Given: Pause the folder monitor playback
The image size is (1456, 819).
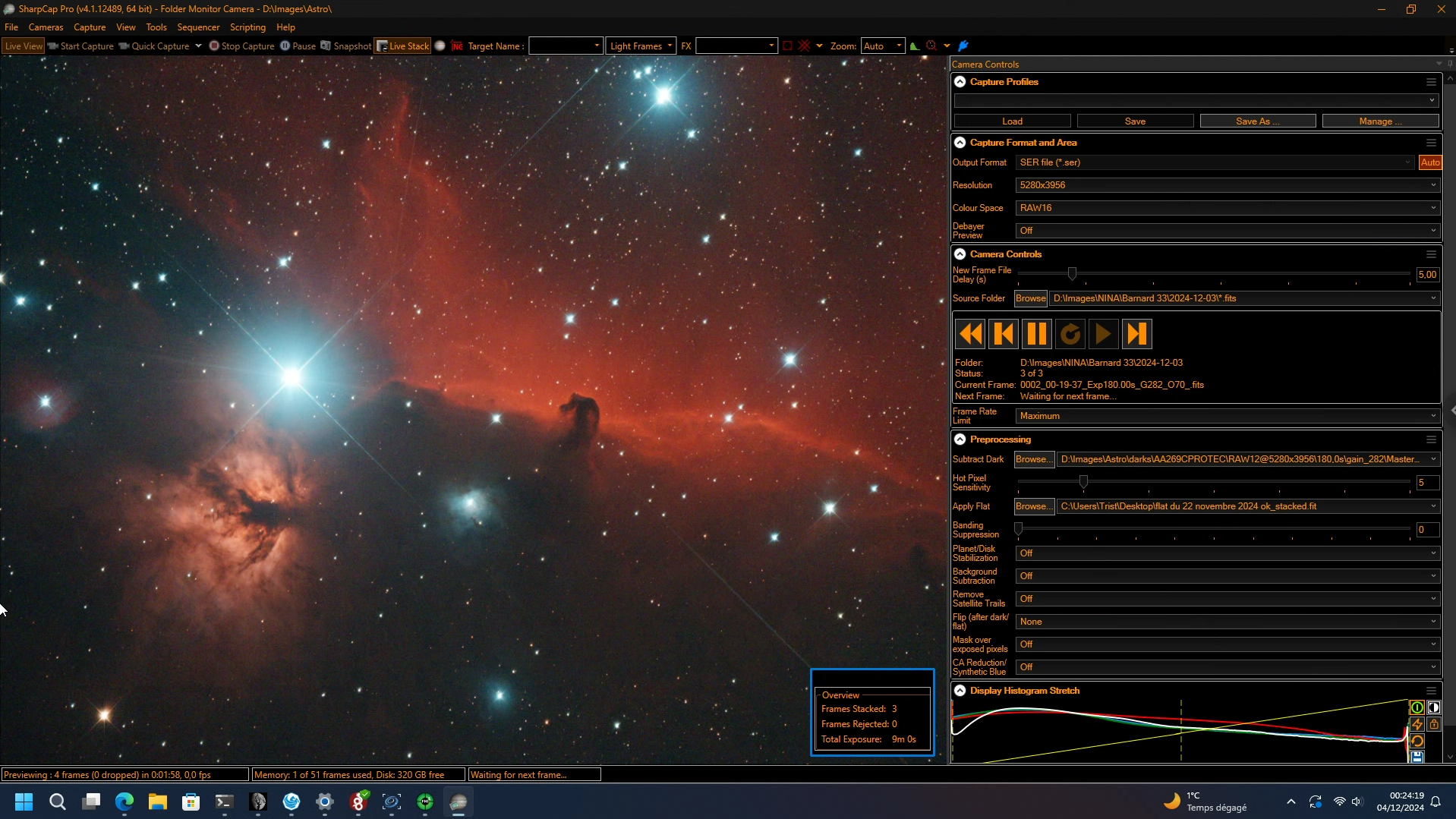Looking at the screenshot, I should point(1037,334).
